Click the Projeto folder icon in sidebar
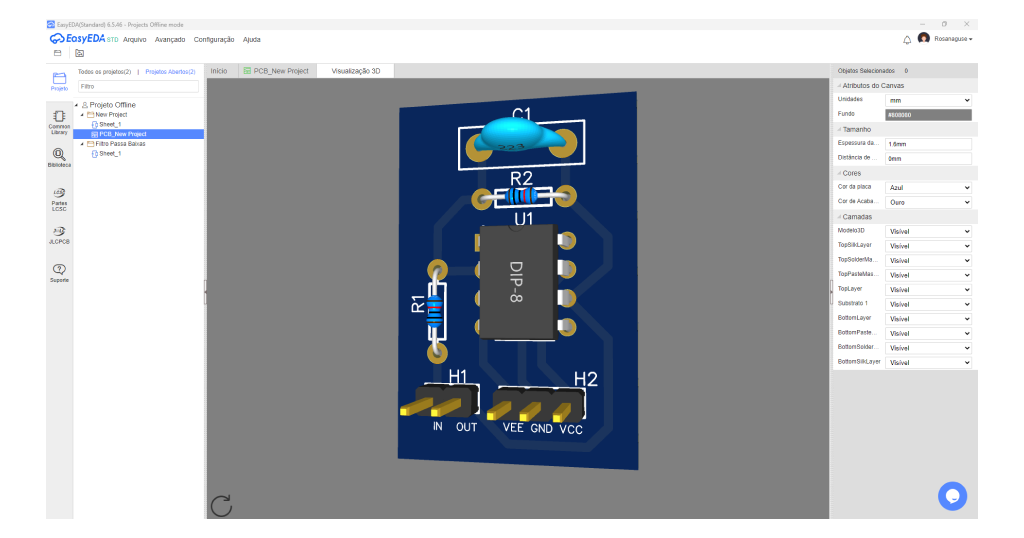Image resolution: width=1024 pixels, height=538 pixels. coord(59,82)
